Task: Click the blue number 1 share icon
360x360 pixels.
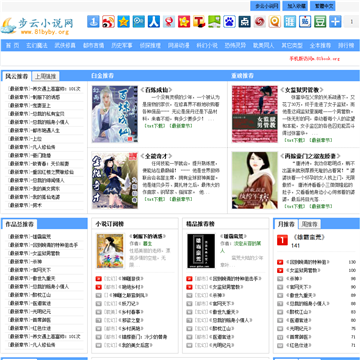Action: click(93, 22)
